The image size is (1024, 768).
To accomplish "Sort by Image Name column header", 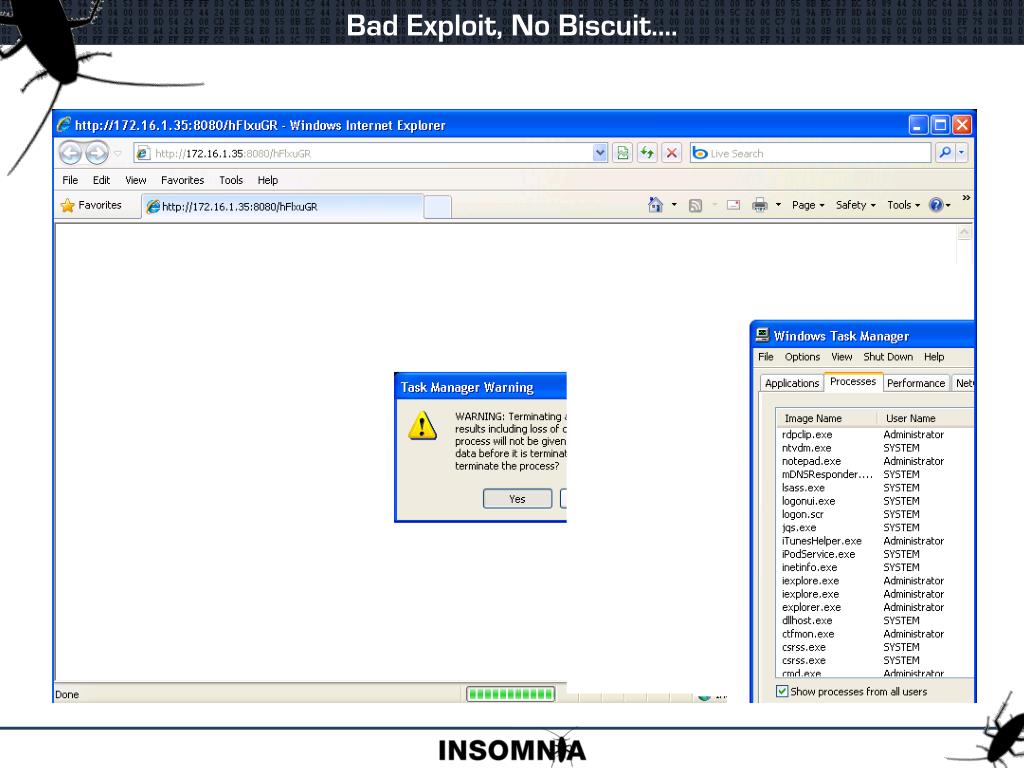I will click(826, 418).
